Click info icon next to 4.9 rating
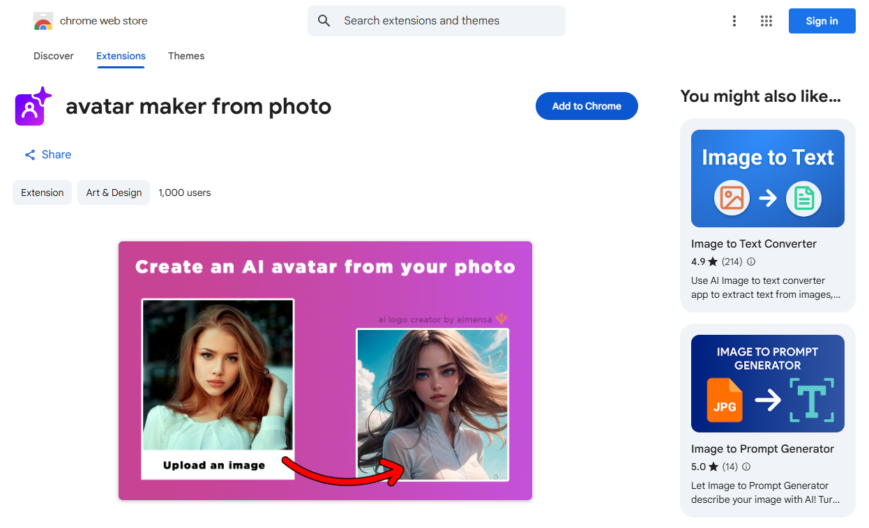The image size is (869, 528). pos(751,262)
